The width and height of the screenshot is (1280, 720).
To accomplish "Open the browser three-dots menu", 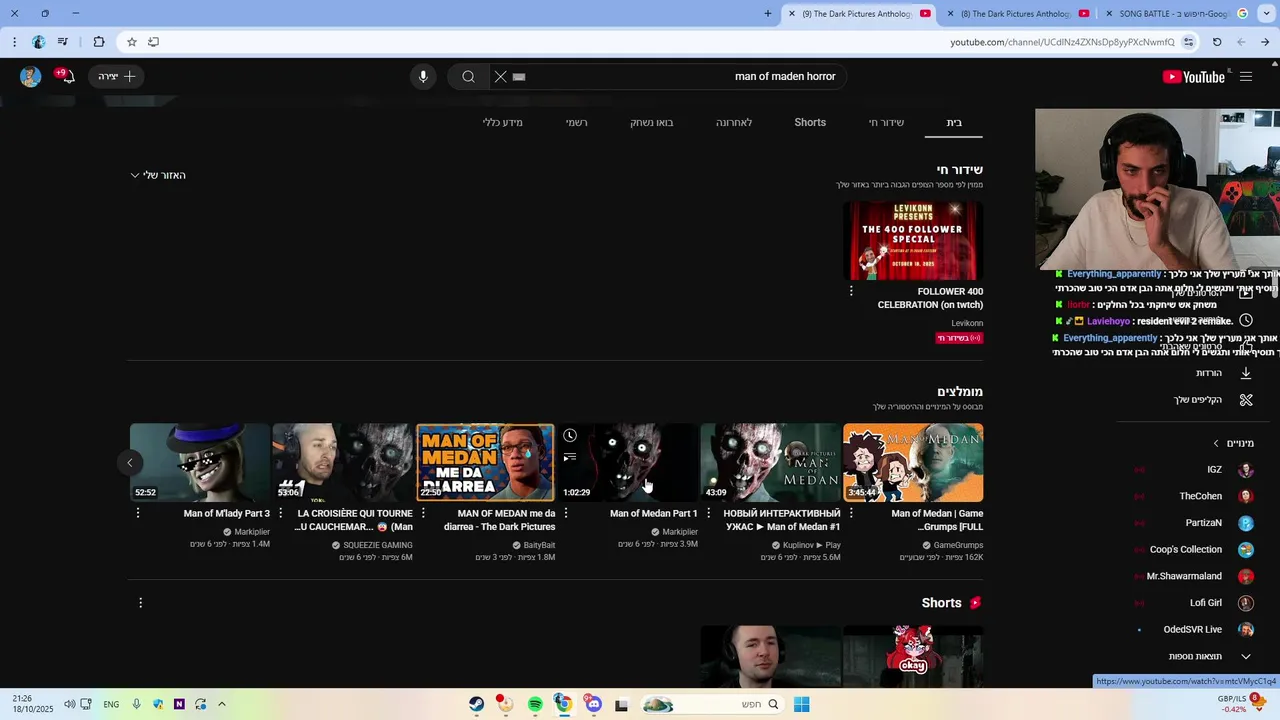I will (14, 42).
